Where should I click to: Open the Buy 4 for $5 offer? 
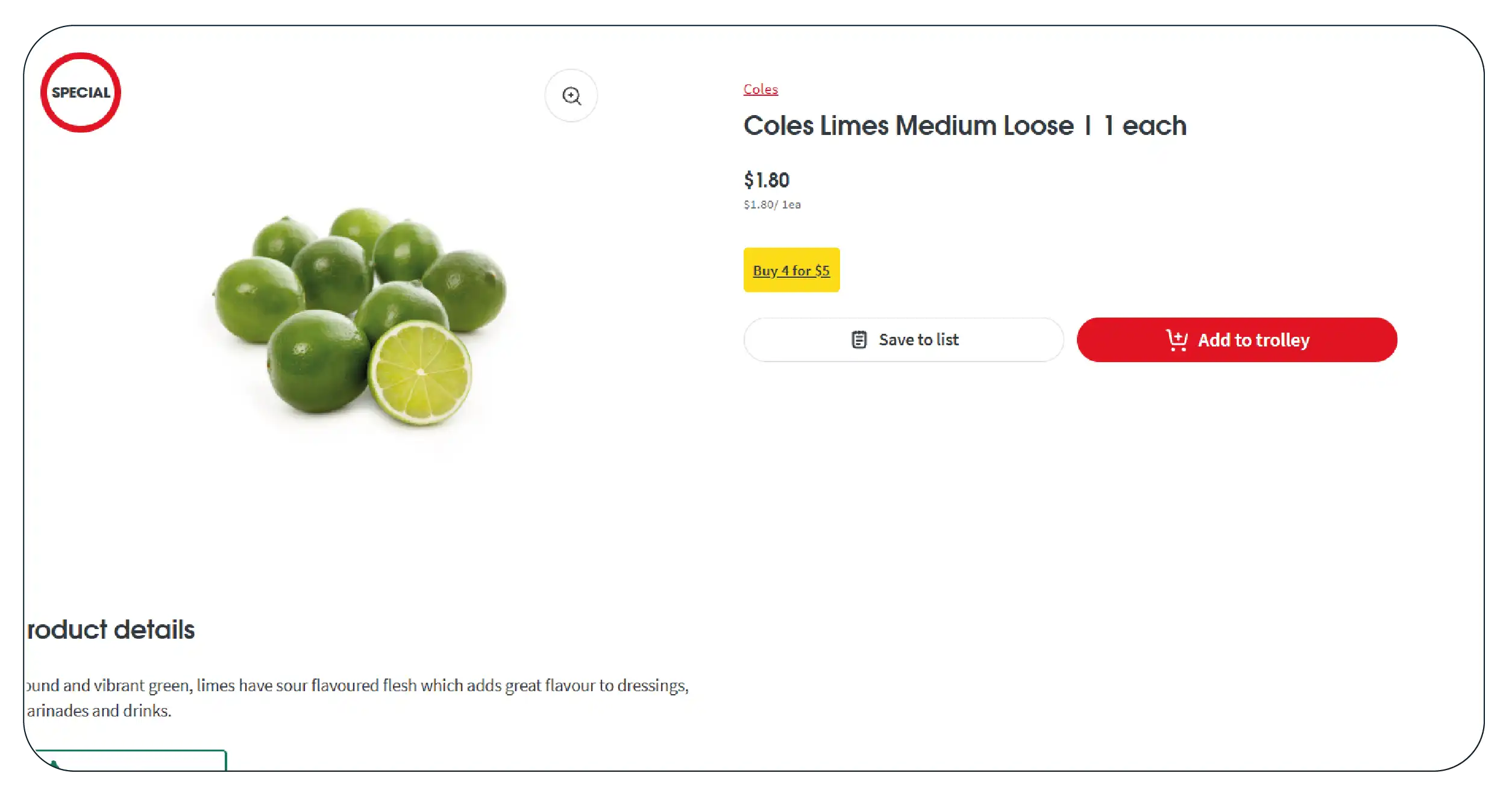pyautogui.click(x=791, y=271)
